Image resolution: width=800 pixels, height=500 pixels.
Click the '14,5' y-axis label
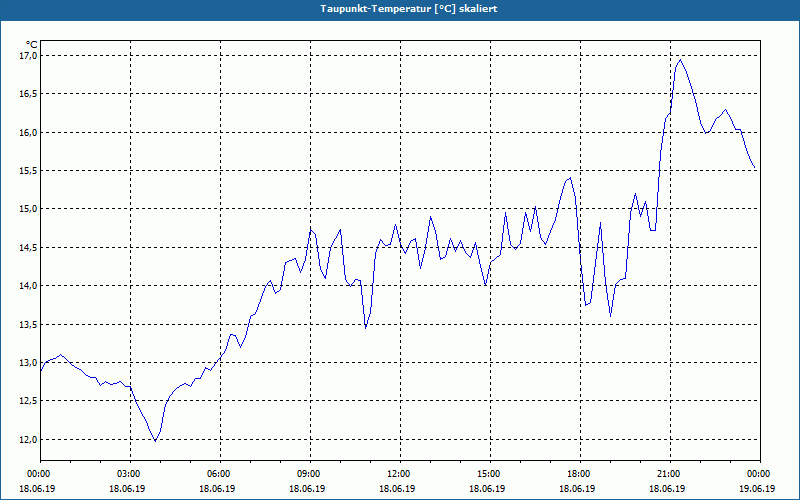point(28,247)
